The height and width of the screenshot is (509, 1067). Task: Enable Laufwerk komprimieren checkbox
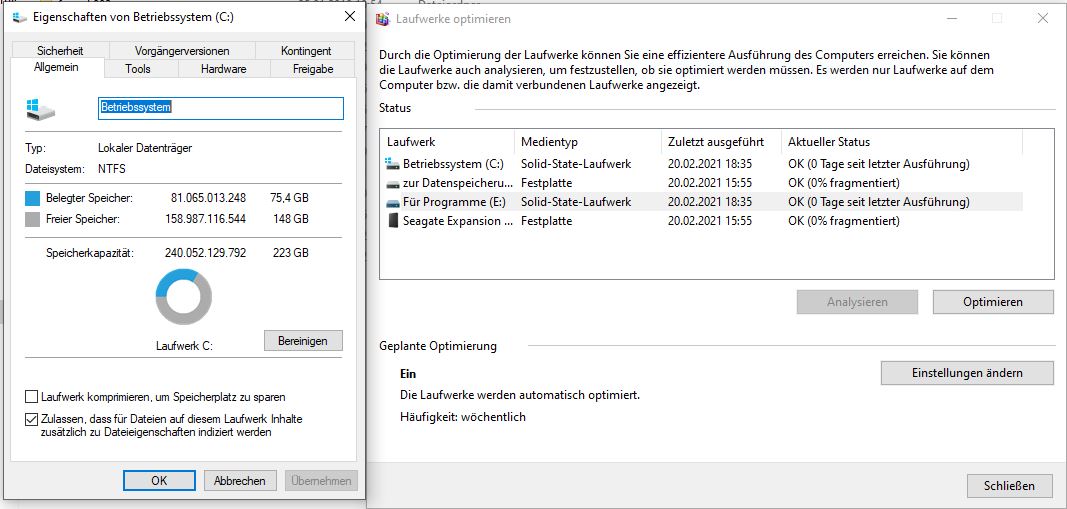(x=31, y=397)
